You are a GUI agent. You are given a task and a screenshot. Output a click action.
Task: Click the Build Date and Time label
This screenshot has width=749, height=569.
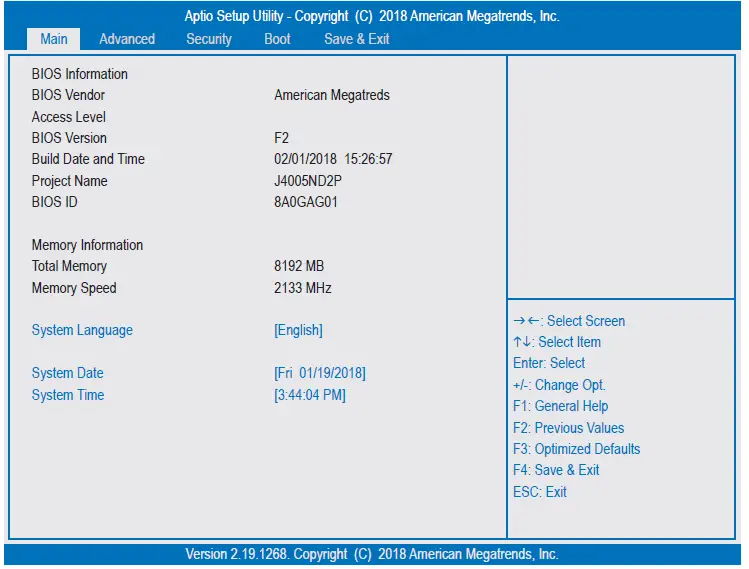pos(88,159)
